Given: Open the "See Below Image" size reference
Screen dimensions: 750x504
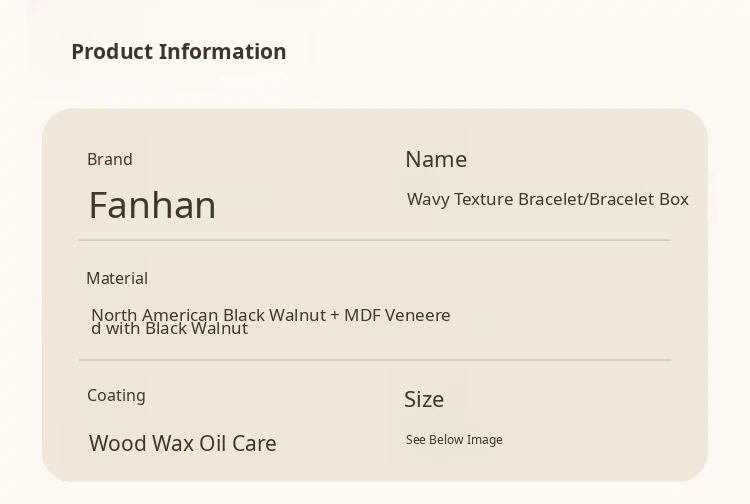Looking at the screenshot, I should pos(454,440).
